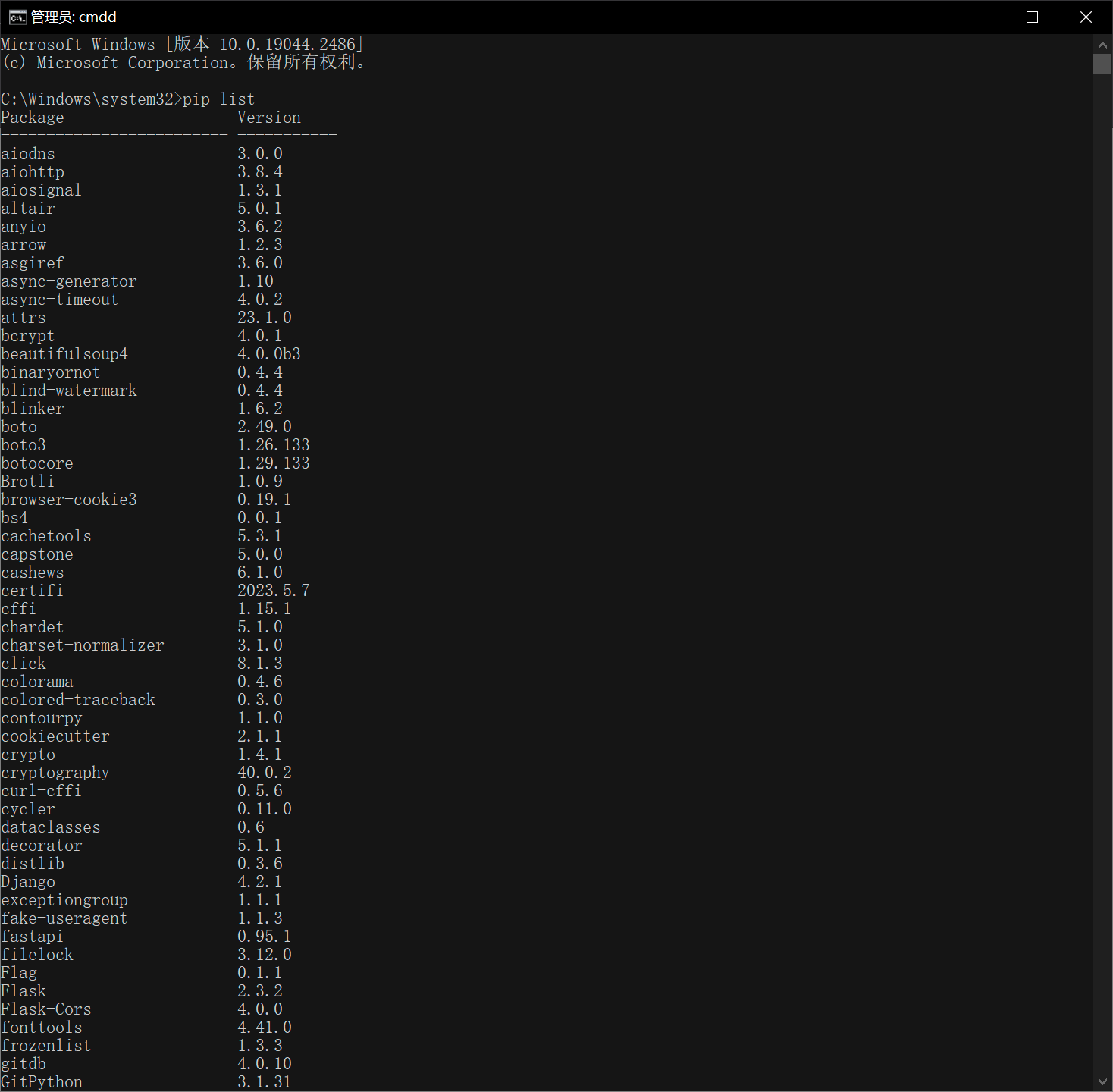Click the cashews package name
This screenshot has height=1092, width=1113.
tap(33, 573)
